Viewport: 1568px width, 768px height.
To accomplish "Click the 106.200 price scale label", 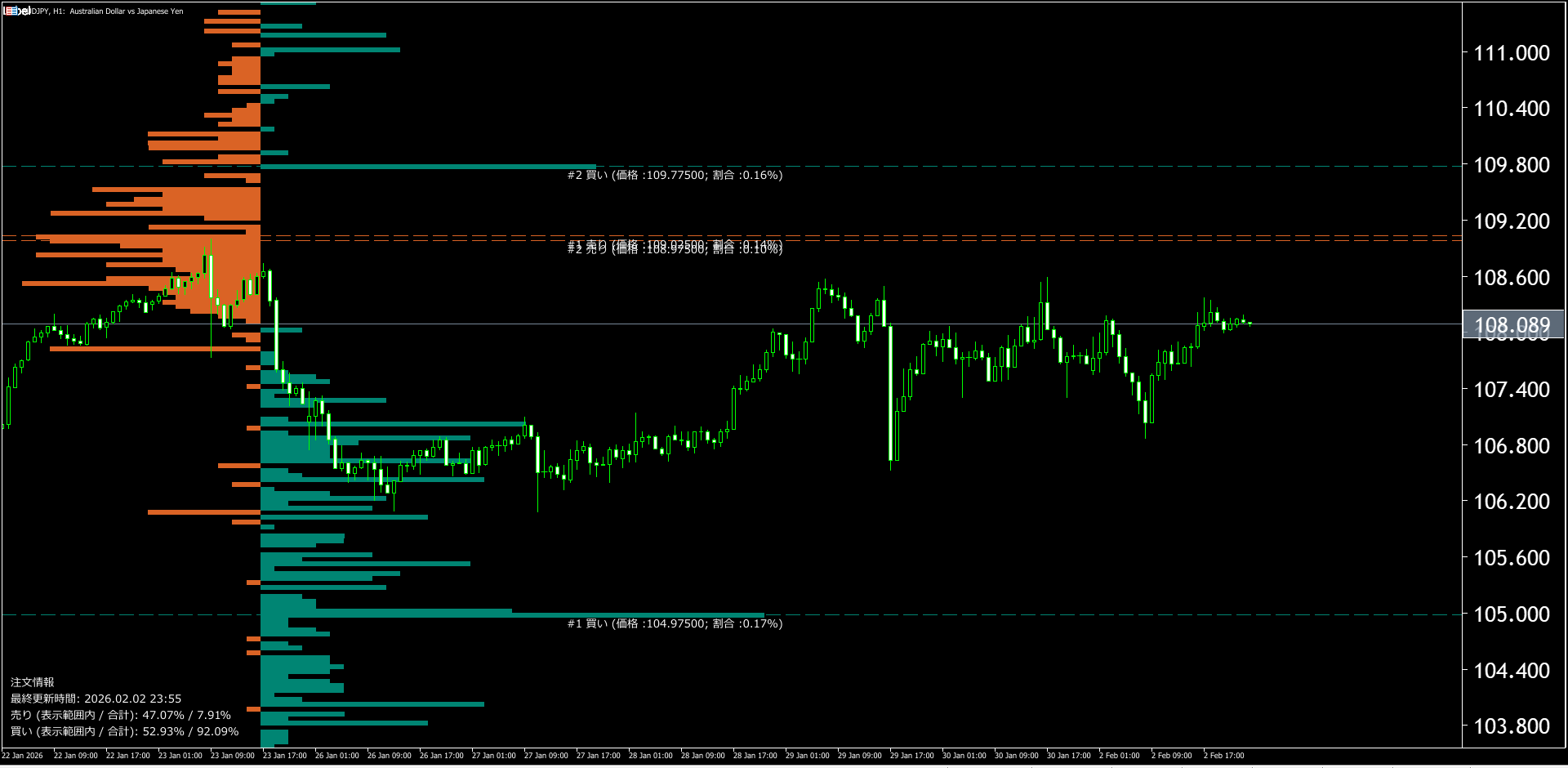I will 1512,502.
